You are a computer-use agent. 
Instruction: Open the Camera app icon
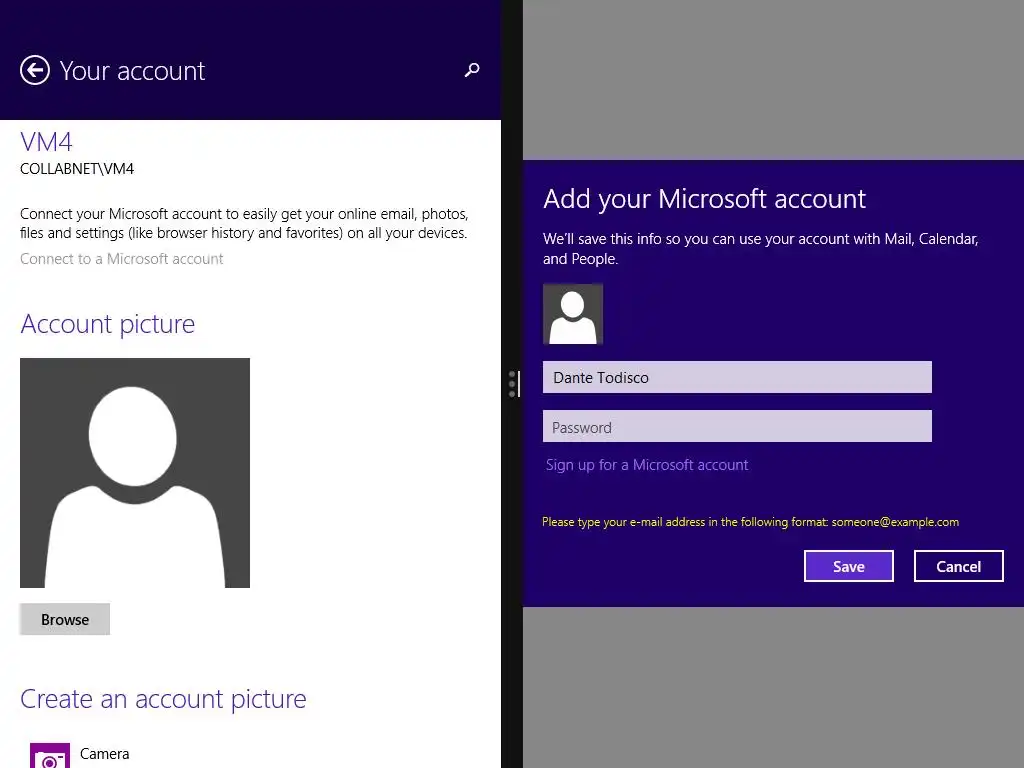[50, 756]
